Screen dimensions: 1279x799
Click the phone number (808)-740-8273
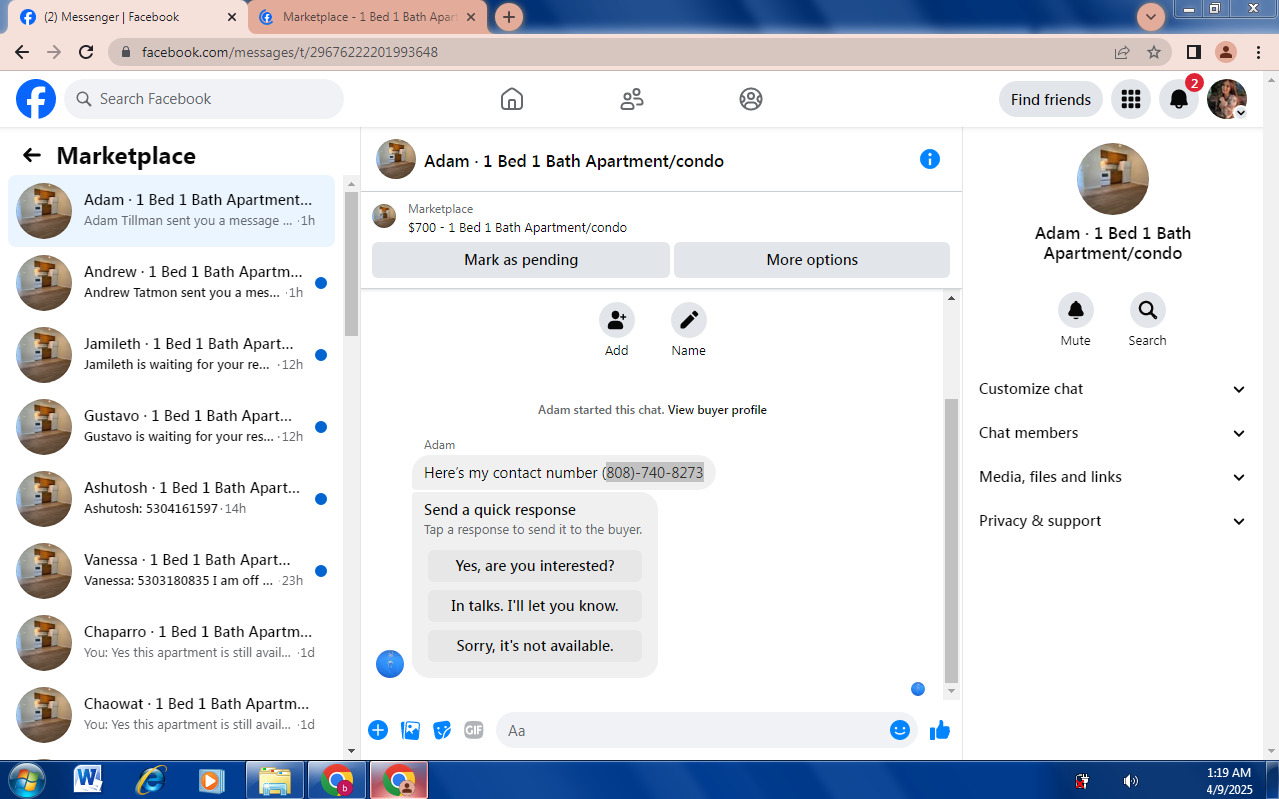(x=654, y=473)
